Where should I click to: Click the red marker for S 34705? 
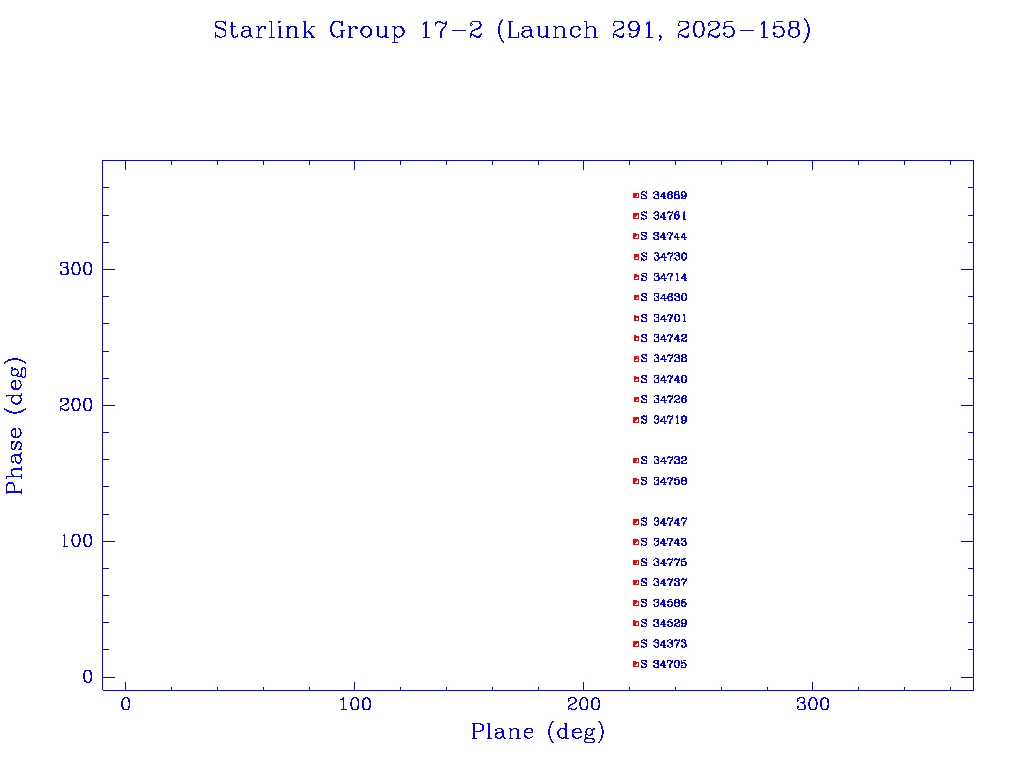click(x=636, y=664)
